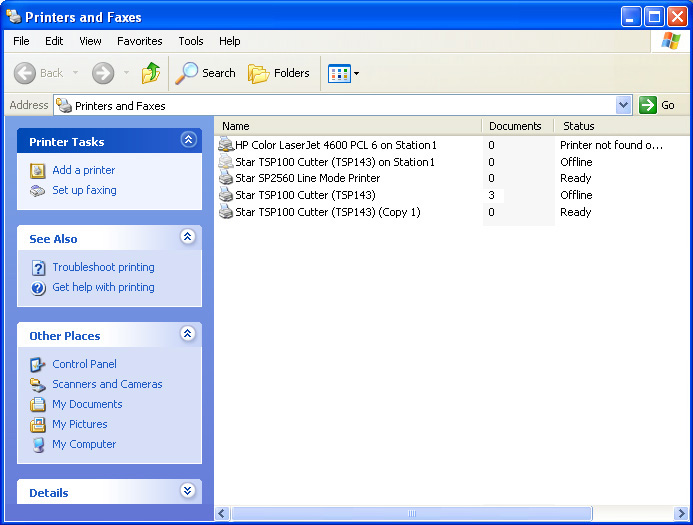The width and height of the screenshot is (693, 525).
Task: Click the My Computer icon
Action: click(38, 445)
